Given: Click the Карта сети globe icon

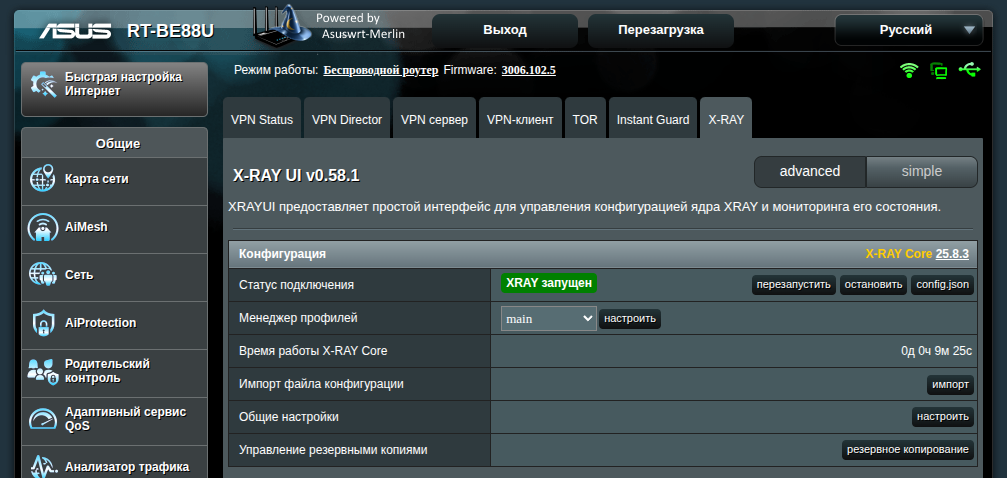Looking at the screenshot, I should [43, 179].
